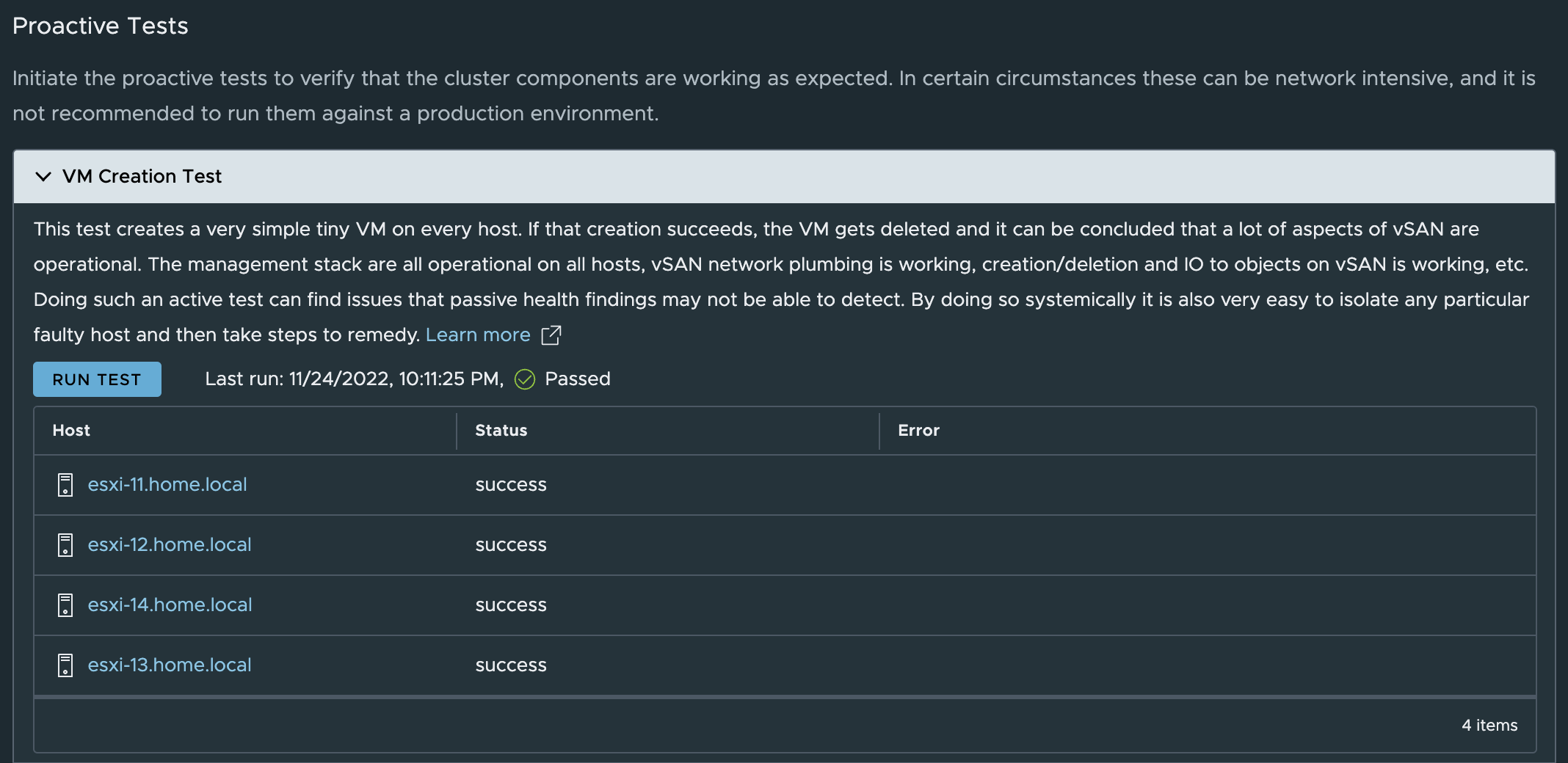
Task: Click the server icon beside esxi-11.home.local
Action: pyautogui.click(x=65, y=484)
